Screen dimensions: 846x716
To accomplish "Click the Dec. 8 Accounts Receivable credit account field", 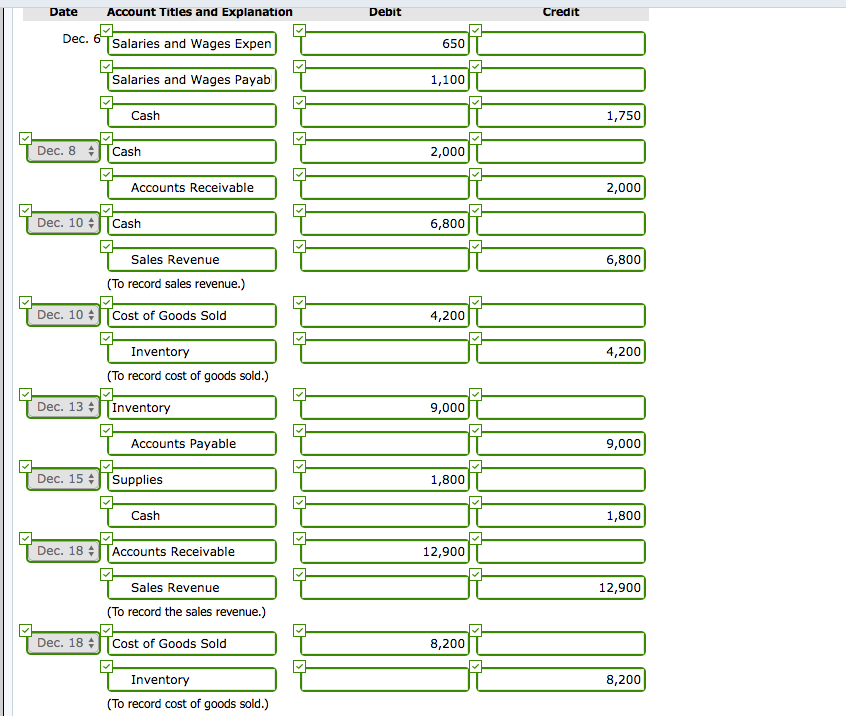I will click(192, 188).
